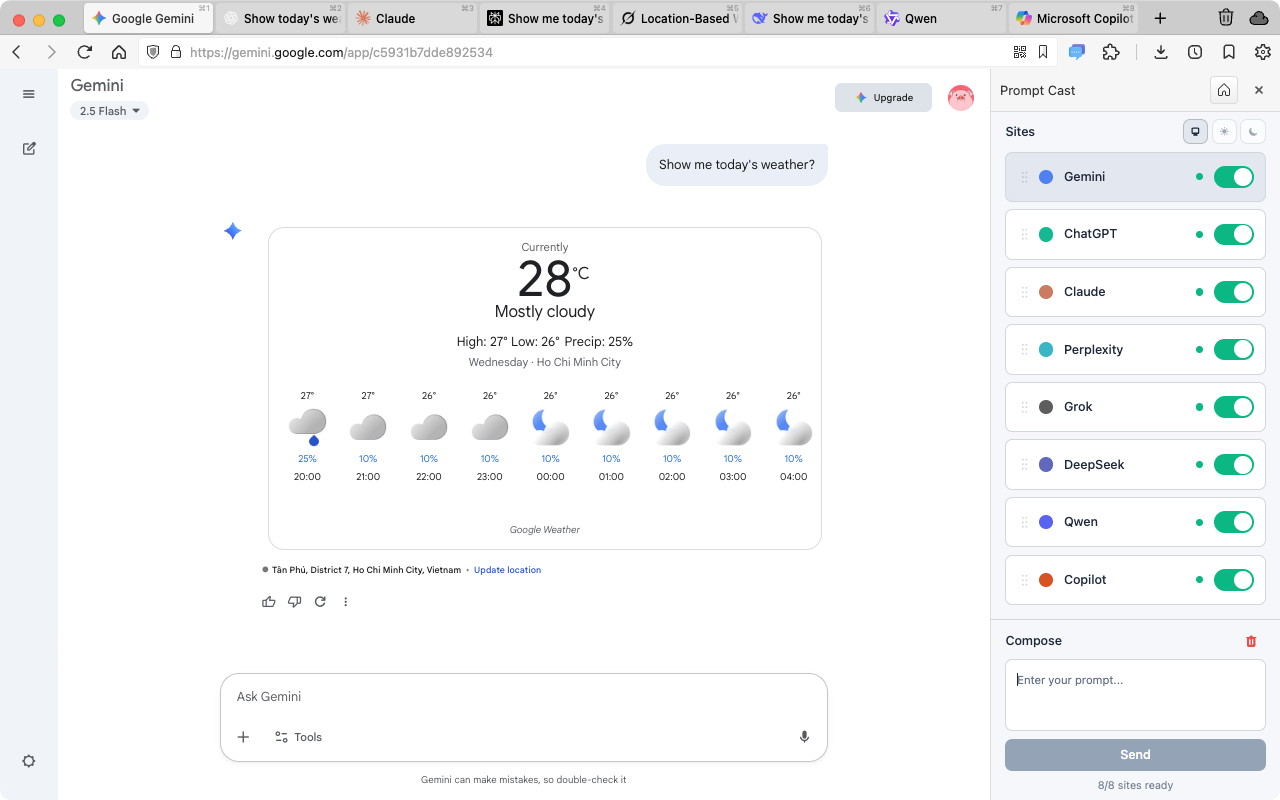Click the thumbs down feedback icon
The image size is (1280, 800).
click(294, 602)
